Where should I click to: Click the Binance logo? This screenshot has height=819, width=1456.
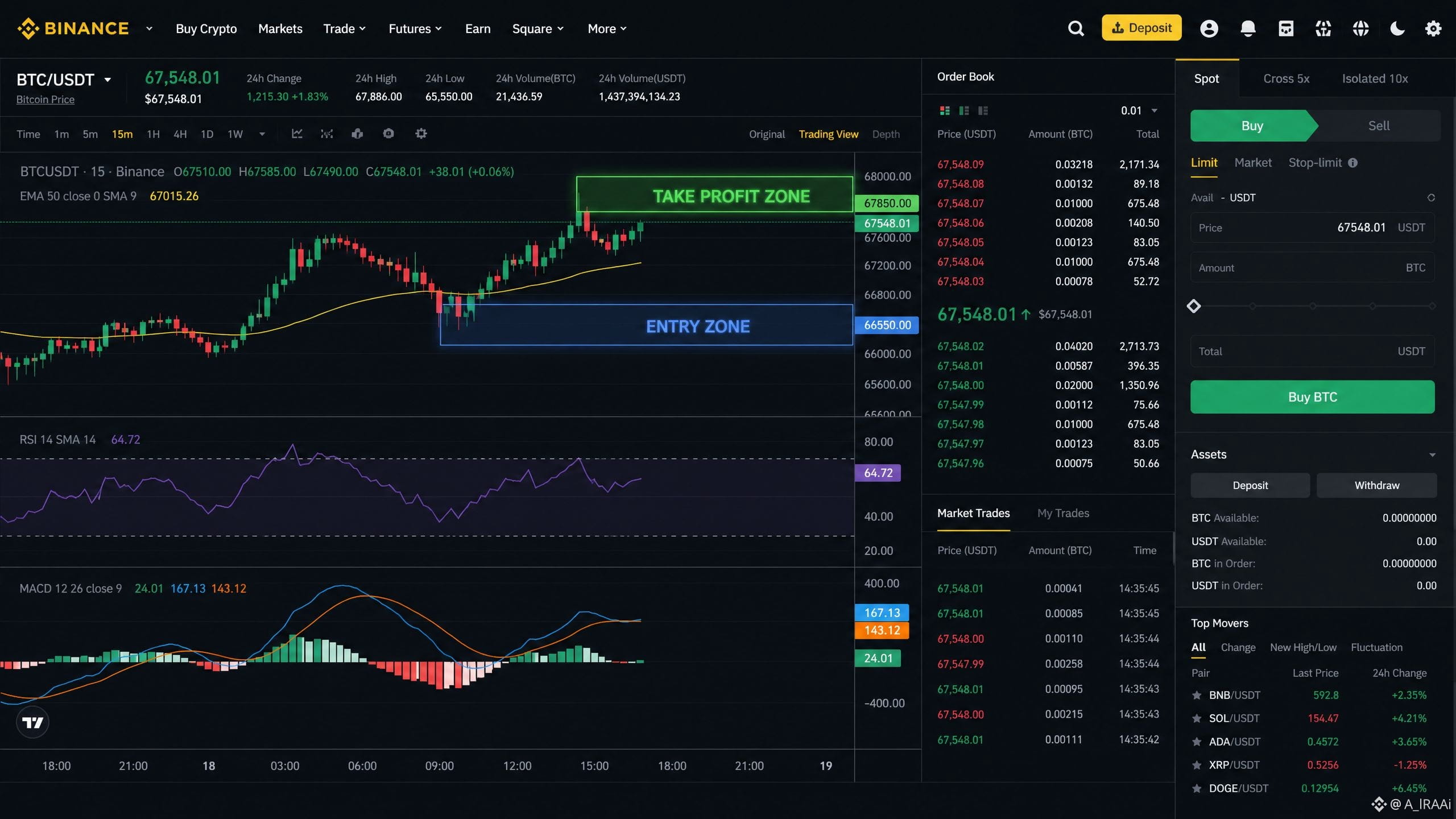pyautogui.click(x=73, y=28)
